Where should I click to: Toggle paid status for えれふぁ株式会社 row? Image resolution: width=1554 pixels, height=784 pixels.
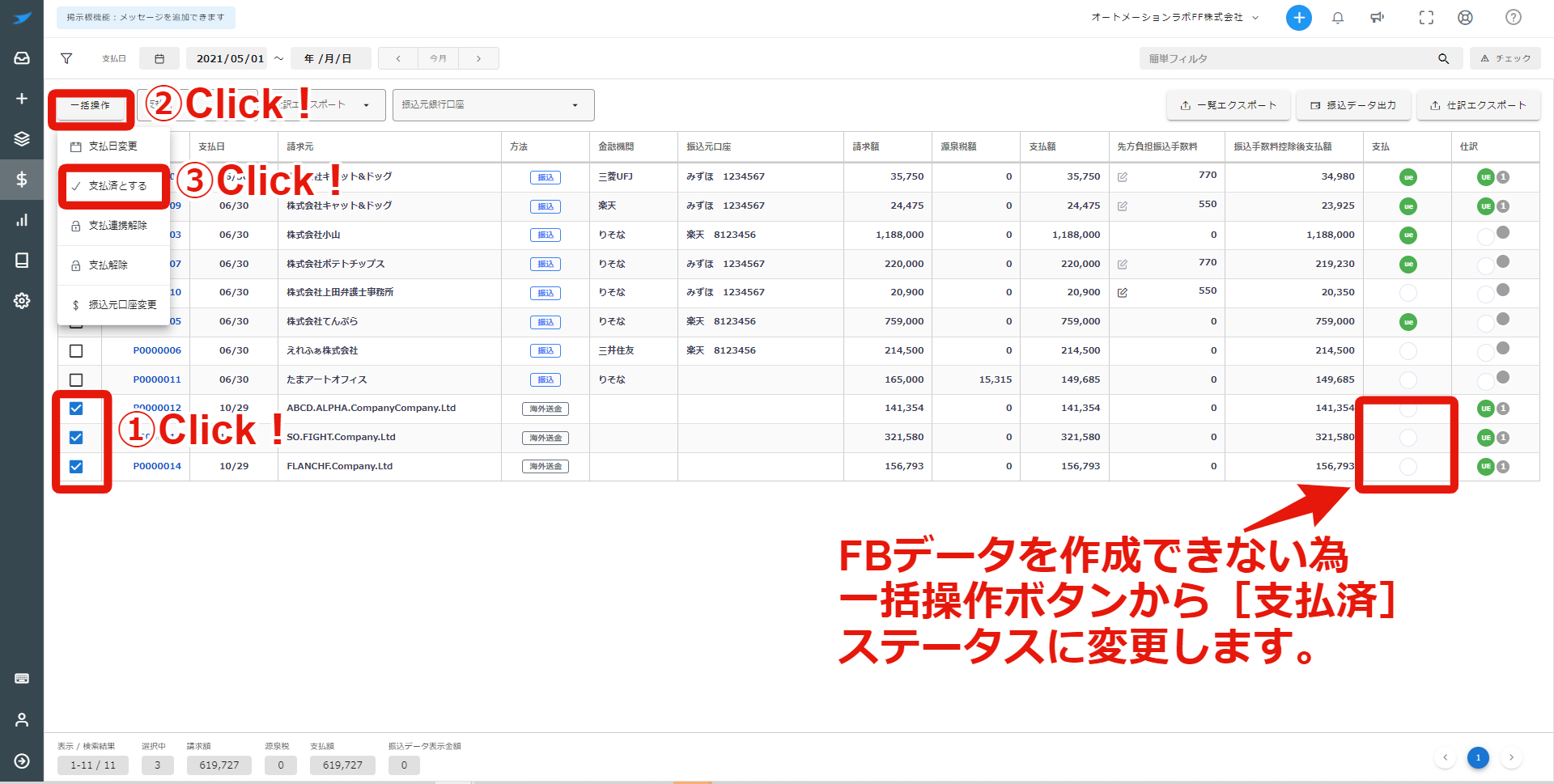click(1408, 351)
